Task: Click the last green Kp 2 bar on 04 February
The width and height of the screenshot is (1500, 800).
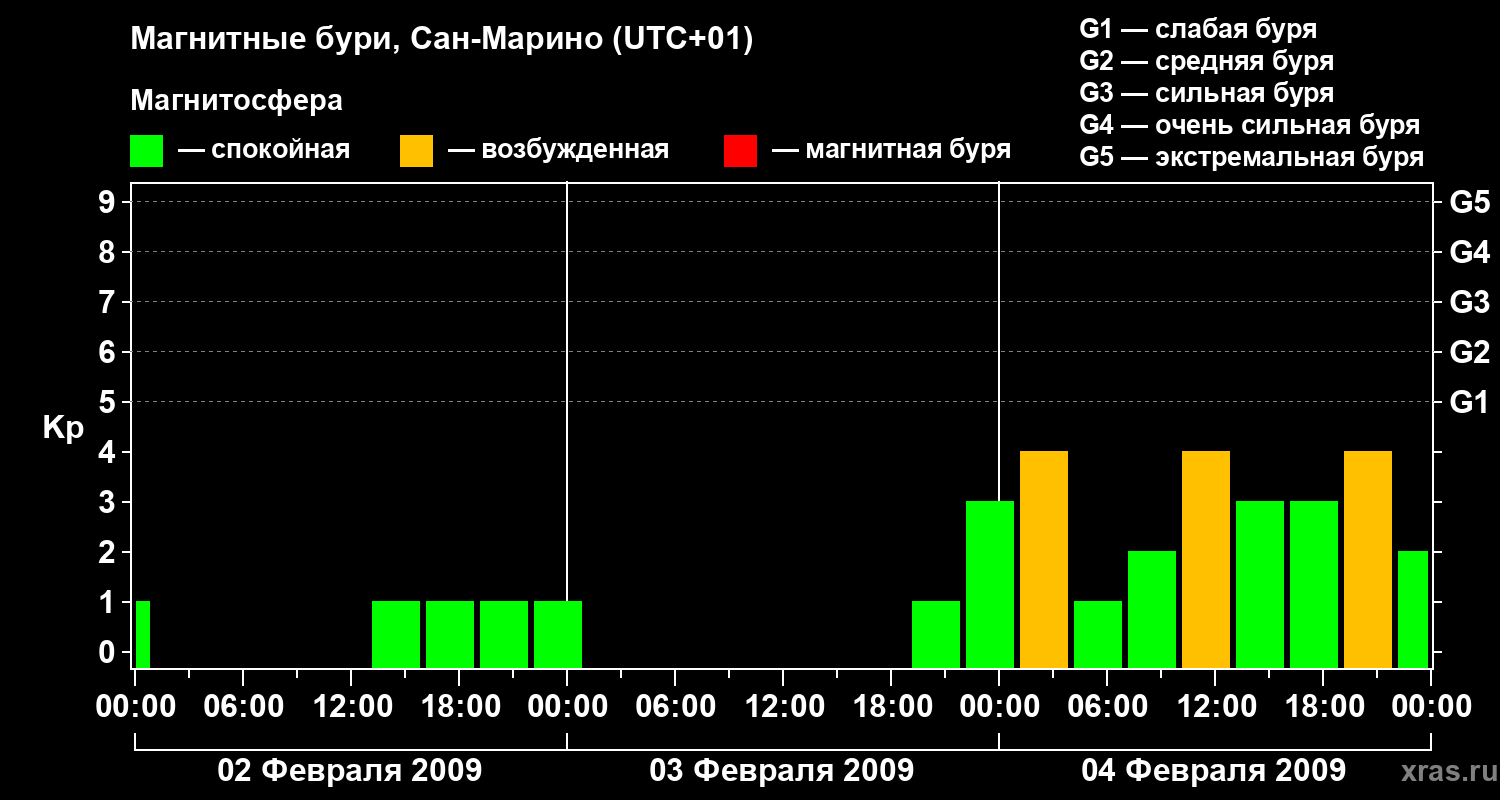Action: [1413, 610]
